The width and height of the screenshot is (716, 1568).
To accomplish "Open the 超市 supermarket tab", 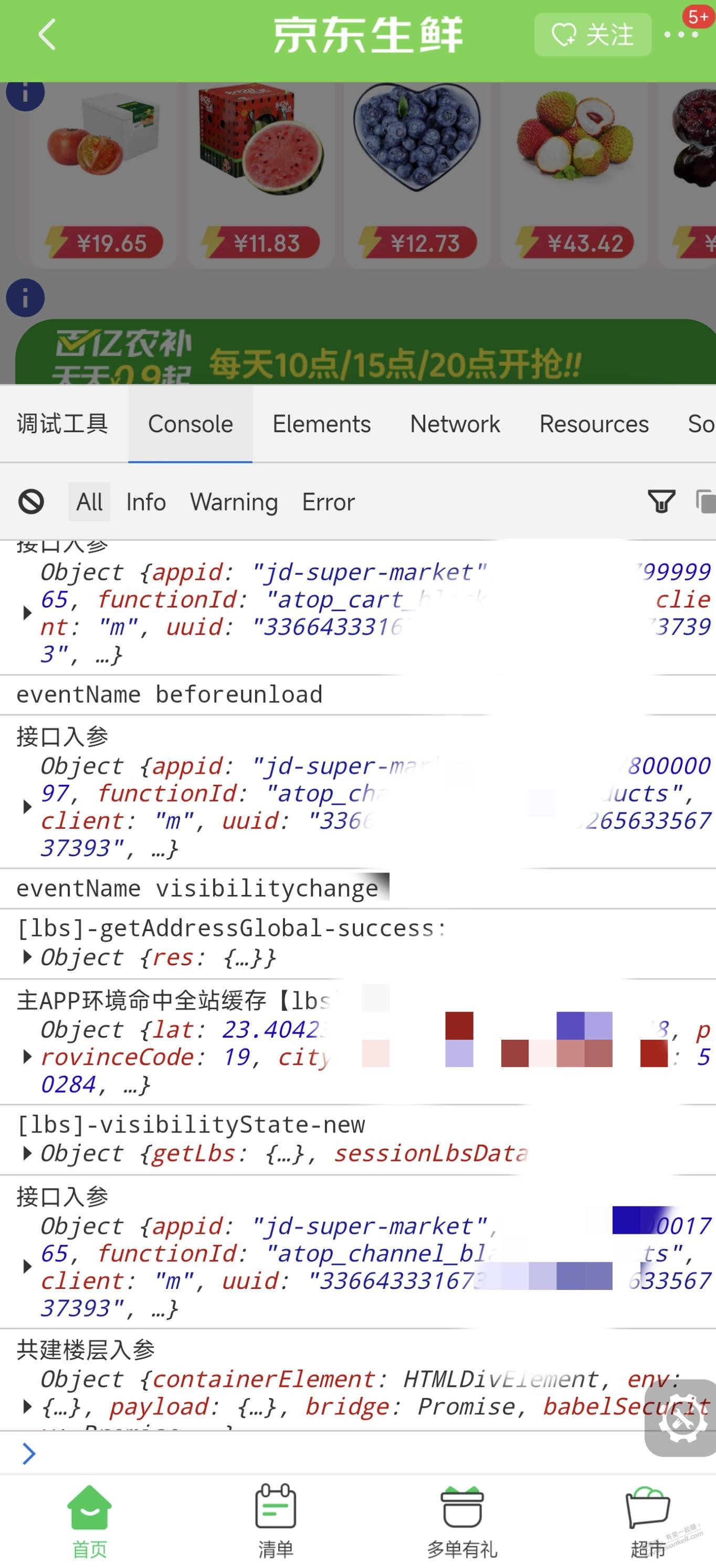I will click(x=648, y=1522).
